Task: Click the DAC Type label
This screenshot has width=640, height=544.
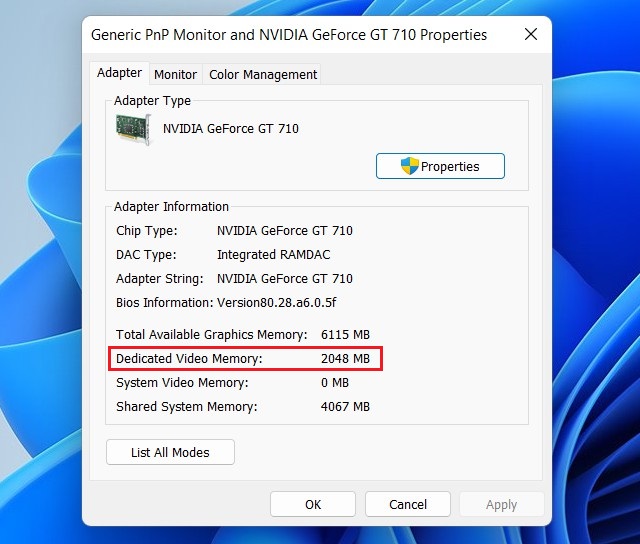Action: click(146, 255)
